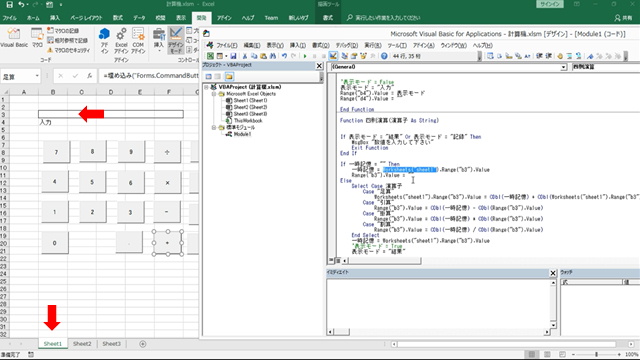Click the Save icon in Excel title bar

click(9, 4)
